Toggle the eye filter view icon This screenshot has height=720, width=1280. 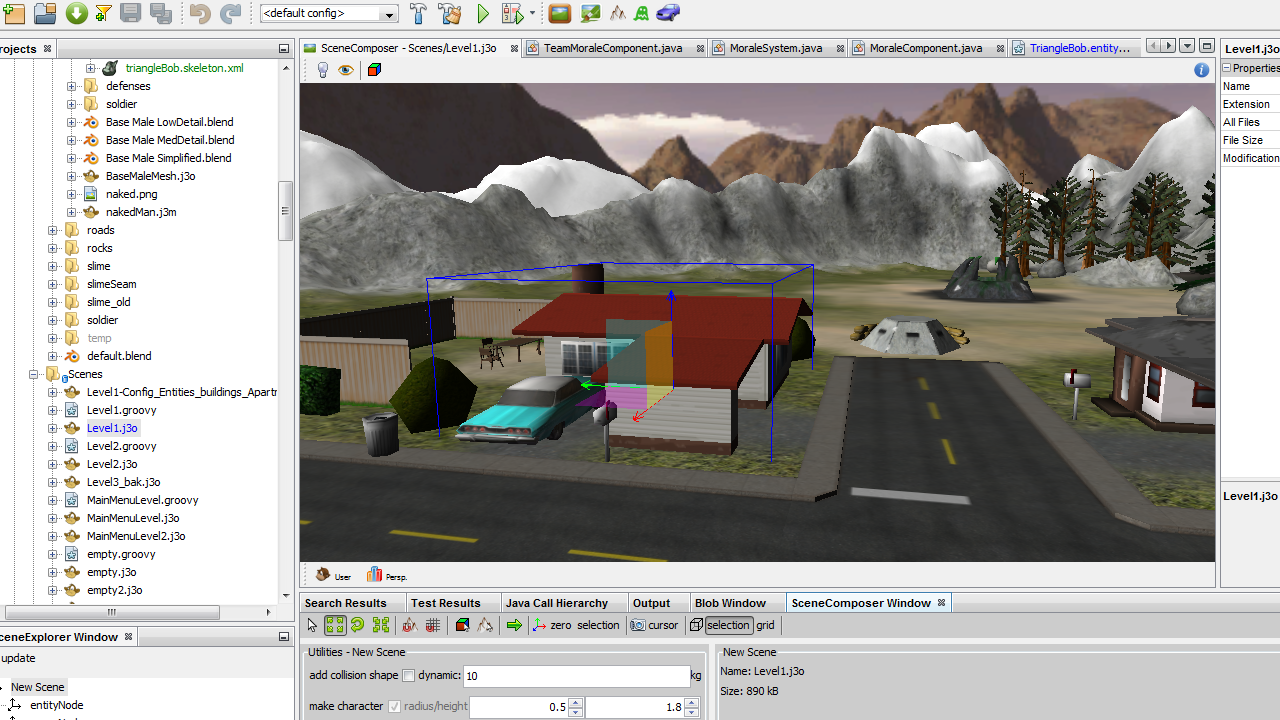tap(346, 70)
